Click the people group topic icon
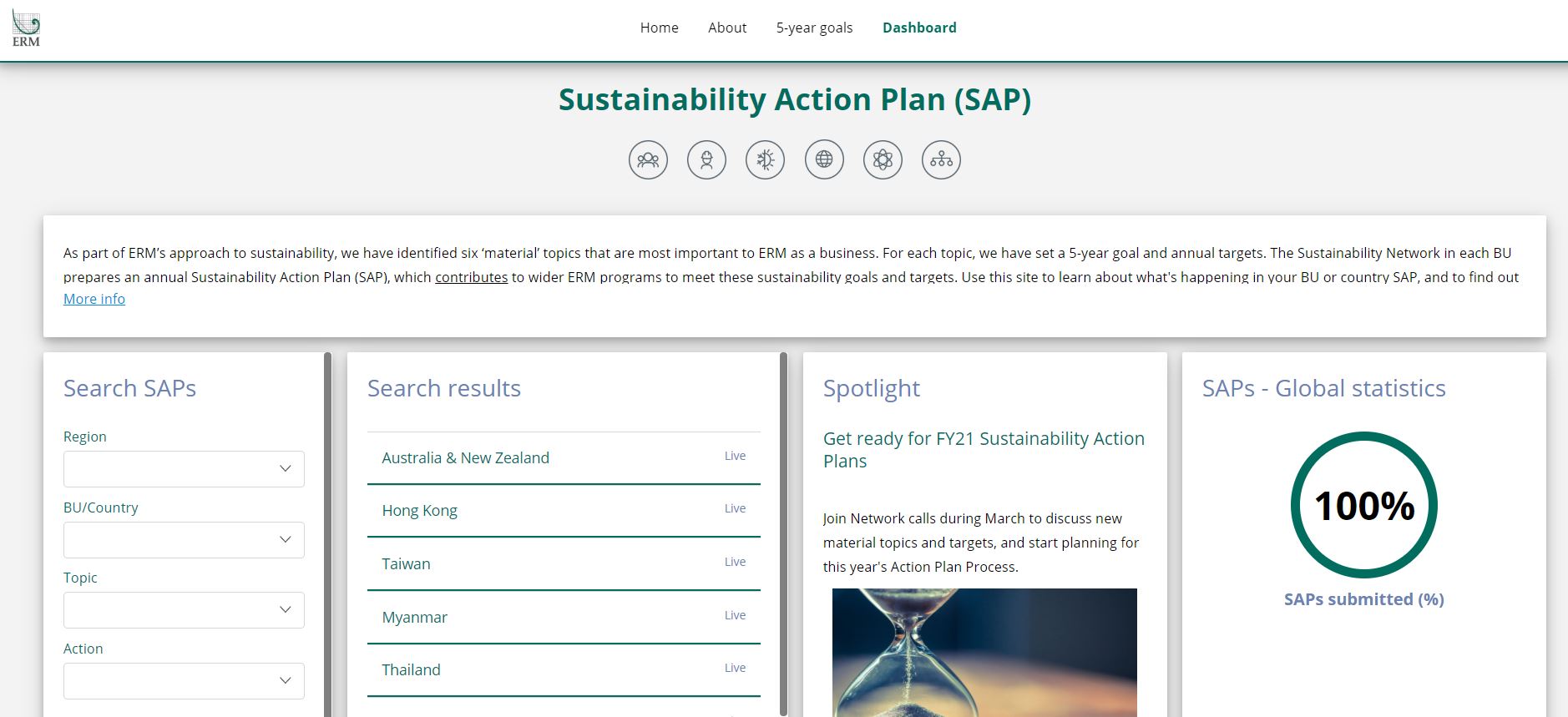Screen dimensions: 1568x717 648,159
